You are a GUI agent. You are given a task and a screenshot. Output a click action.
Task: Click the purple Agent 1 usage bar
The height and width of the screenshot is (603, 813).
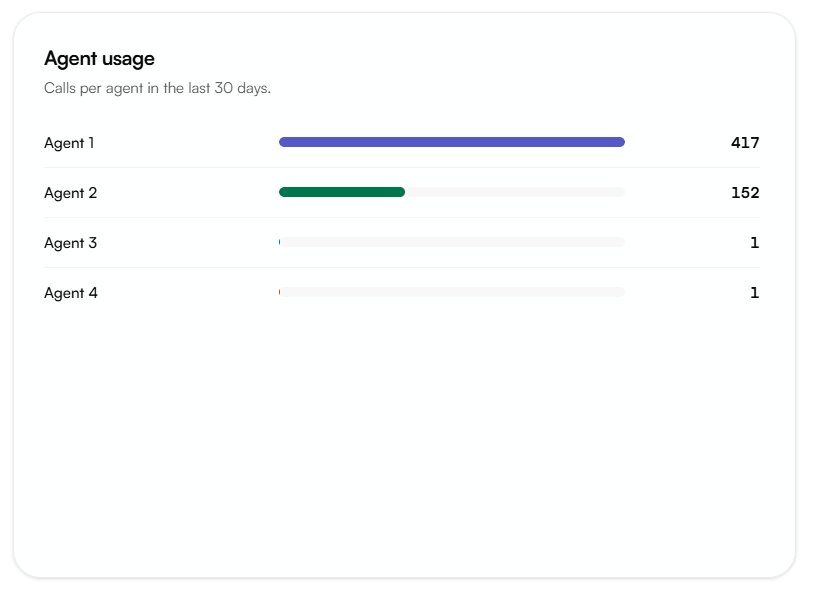click(x=452, y=142)
